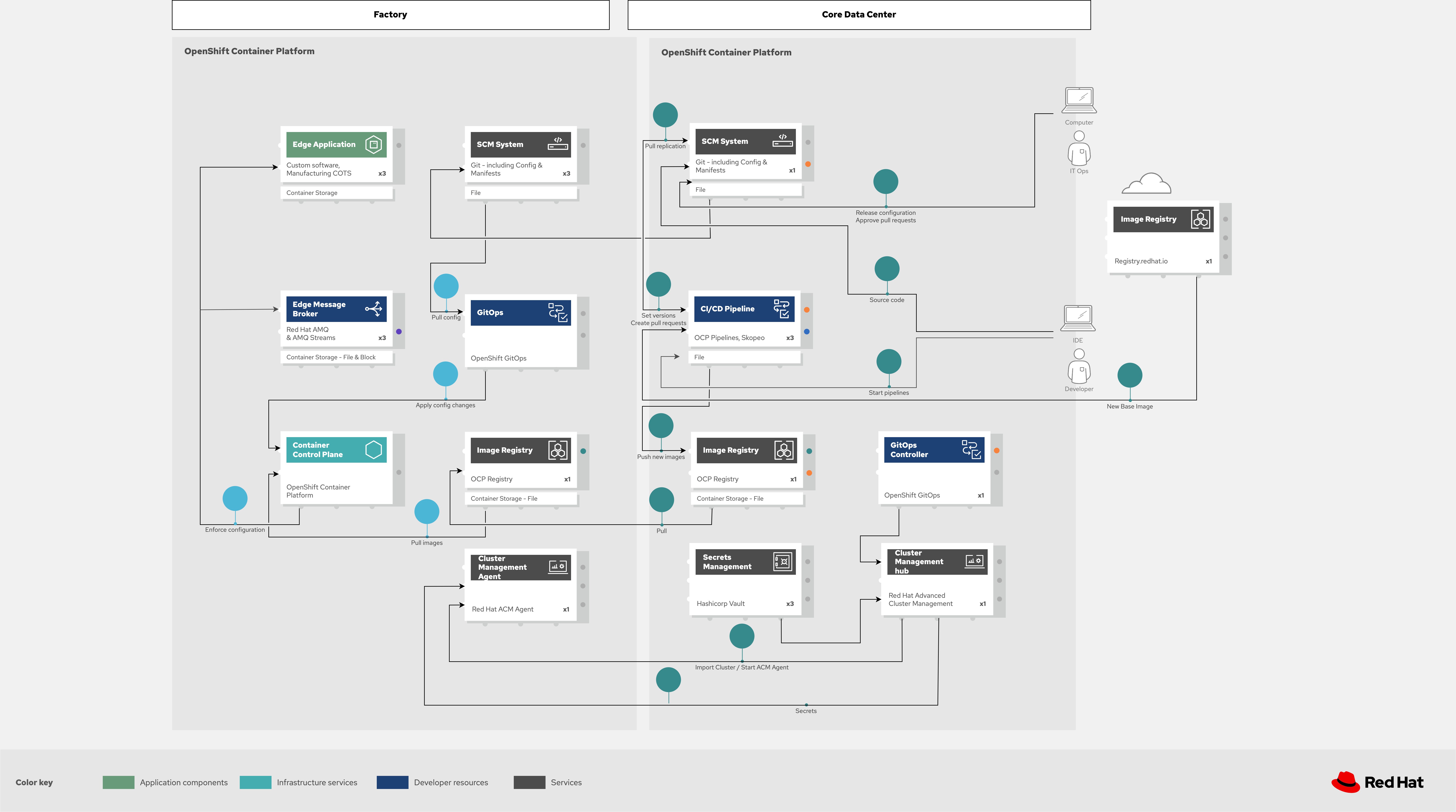Click the Edge Message Broker card title
Screen dimensions: 1456x812
pos(319,309)
